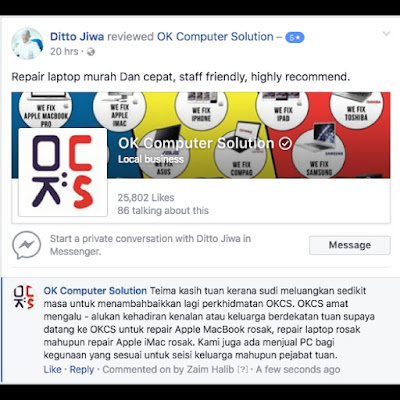The image size is (400, 400).
Task: Open the OK Computer Solution commenter name
Action: point(95,291)
